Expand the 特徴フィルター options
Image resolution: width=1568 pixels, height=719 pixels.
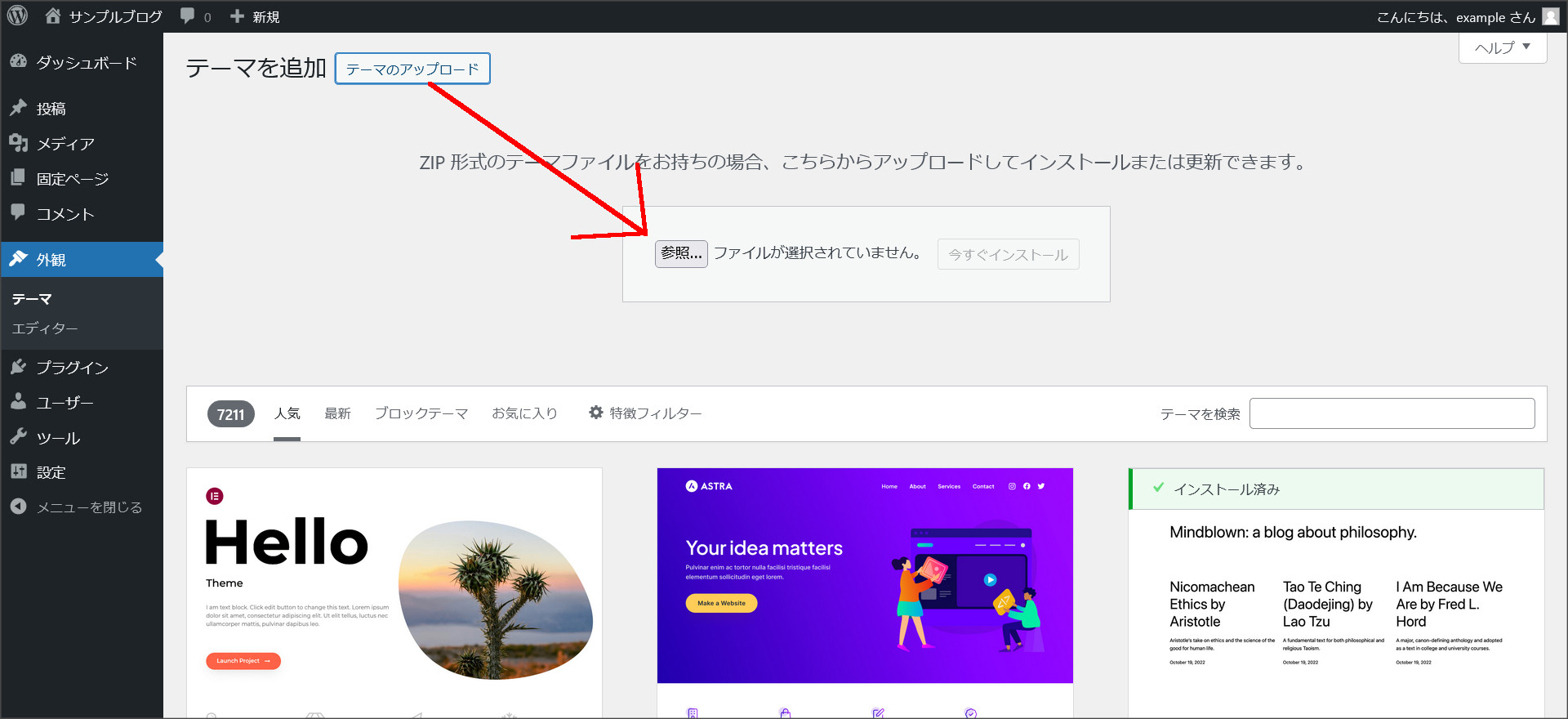(x=645, y=413)
